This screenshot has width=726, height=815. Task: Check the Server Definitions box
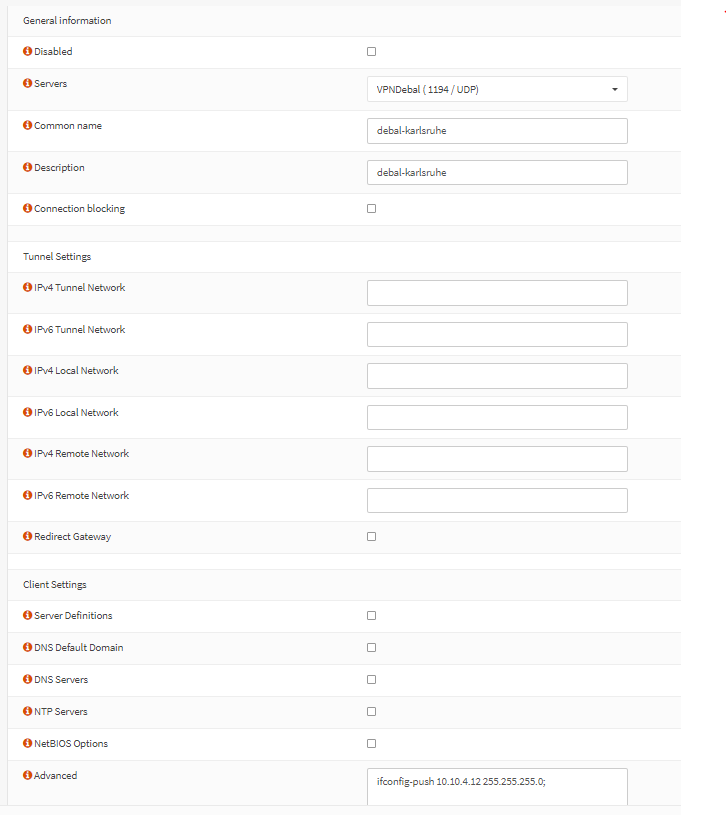pyautogui.click(x=371, y=615)
